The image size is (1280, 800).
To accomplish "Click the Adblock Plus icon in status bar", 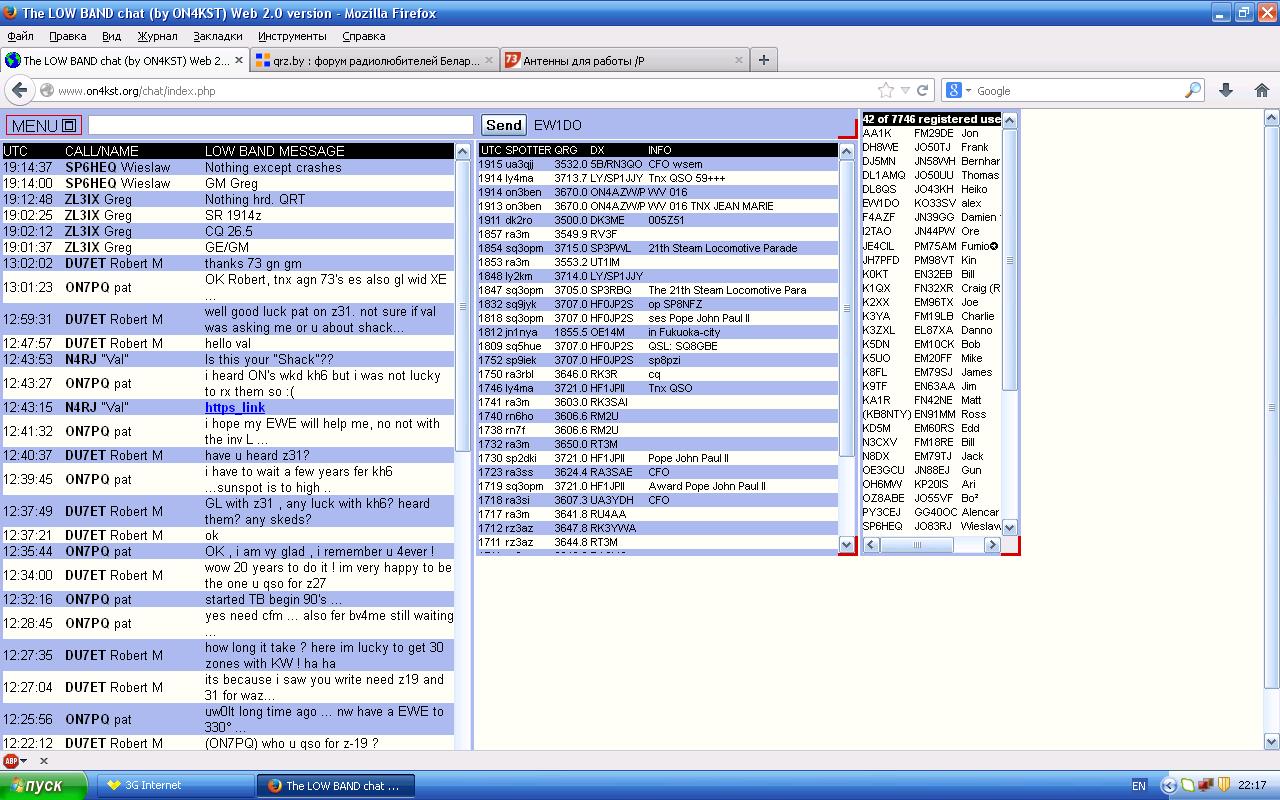I will (11, 761).
